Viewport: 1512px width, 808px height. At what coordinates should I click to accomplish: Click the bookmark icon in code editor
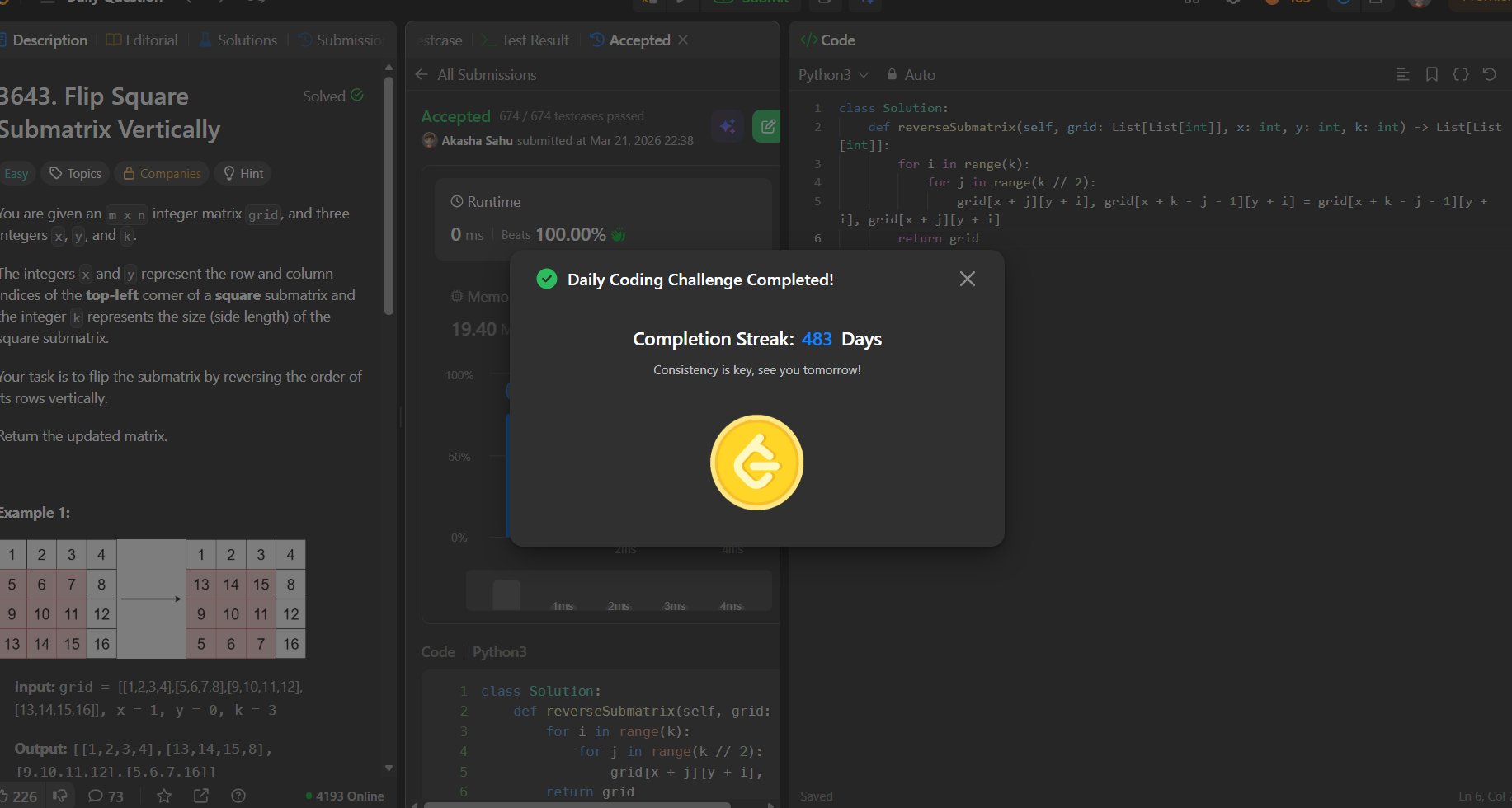[1432, 74]
